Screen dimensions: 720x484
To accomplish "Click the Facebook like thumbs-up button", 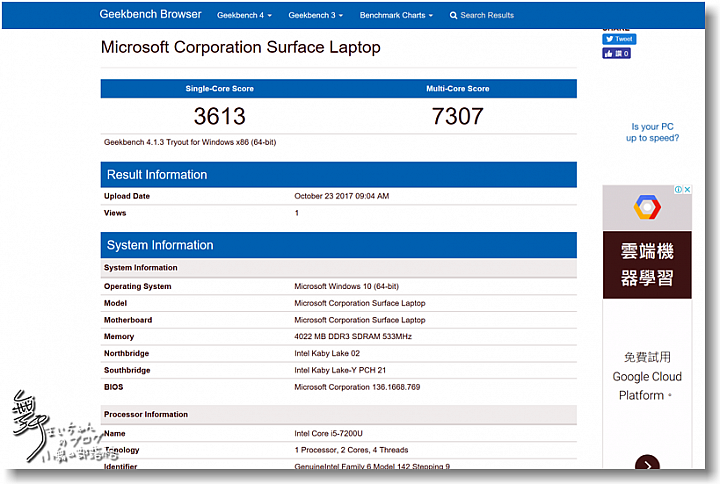I will coord(616,54).
